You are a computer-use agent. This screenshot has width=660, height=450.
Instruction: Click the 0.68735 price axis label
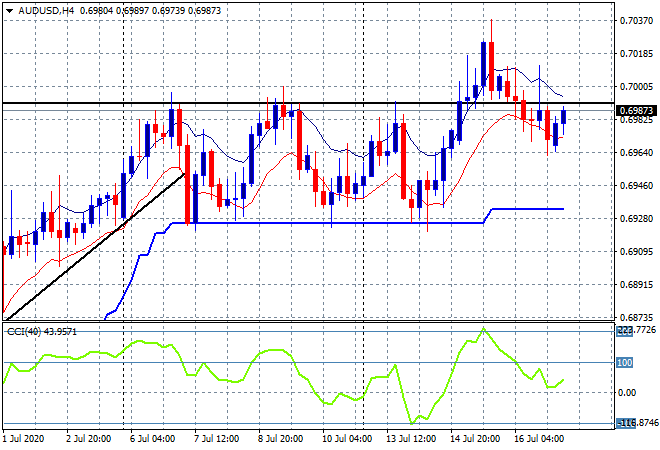(x=636, y=317)
